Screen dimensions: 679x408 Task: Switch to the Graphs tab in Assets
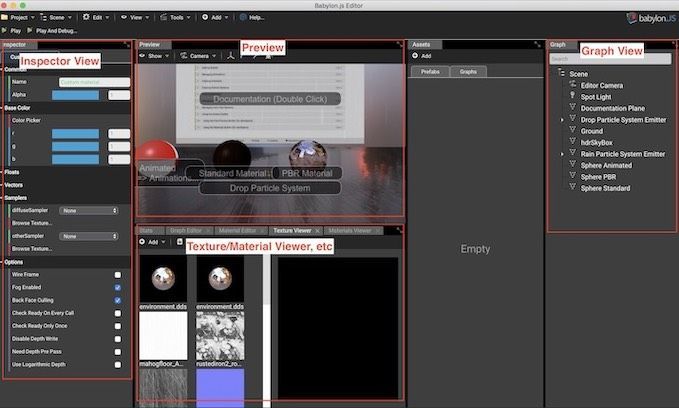click(468, 71)
